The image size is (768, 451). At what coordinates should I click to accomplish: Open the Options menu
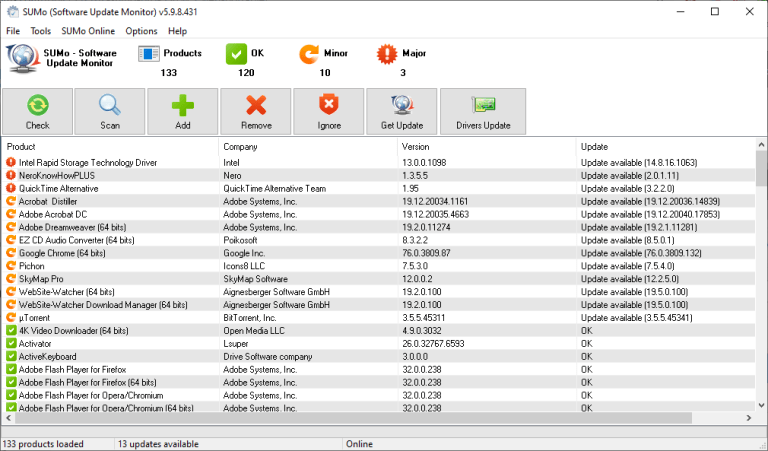[141, 31]
